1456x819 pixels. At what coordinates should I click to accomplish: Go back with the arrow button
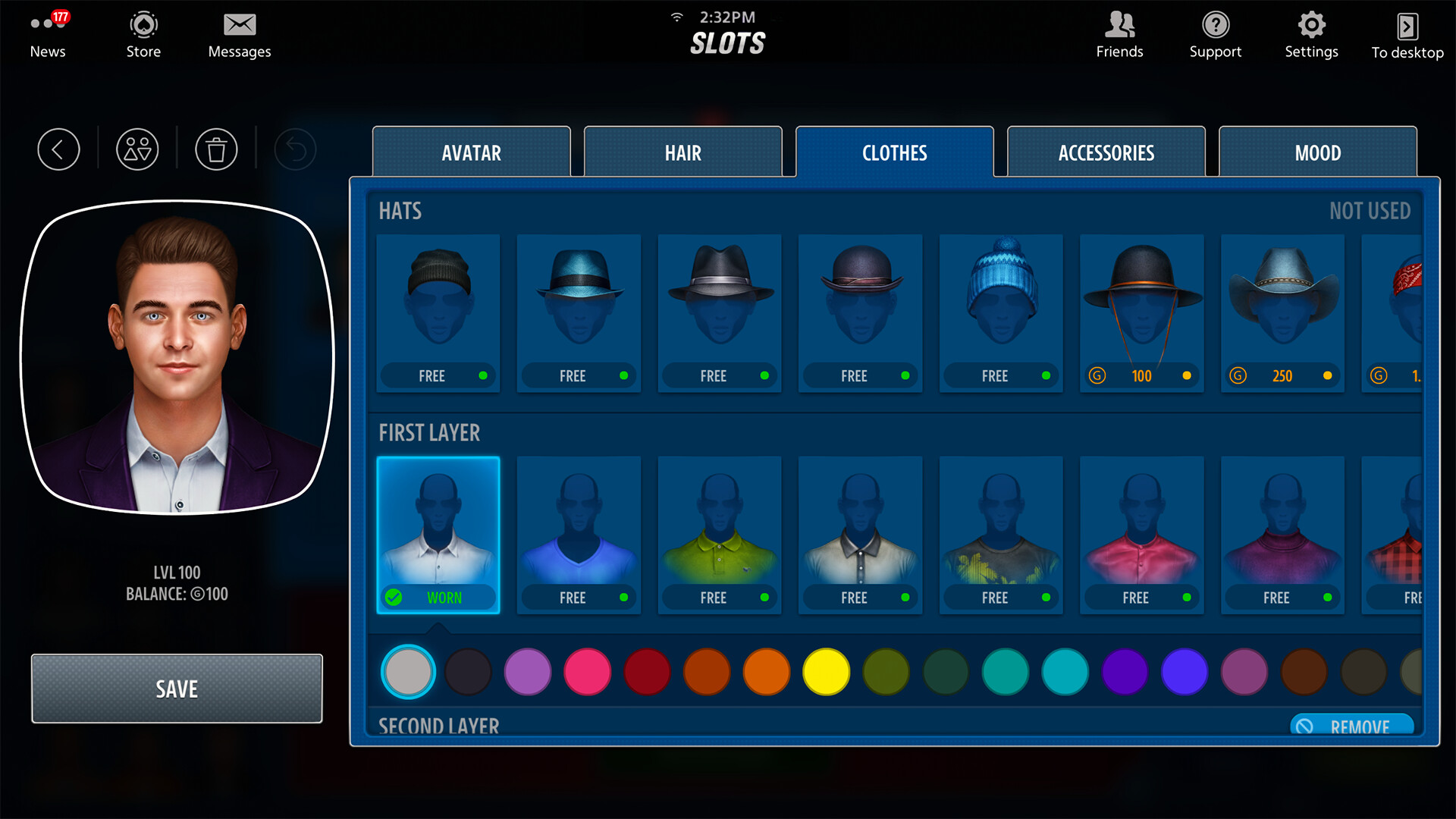pyautogui.click(x=58, y=149)
